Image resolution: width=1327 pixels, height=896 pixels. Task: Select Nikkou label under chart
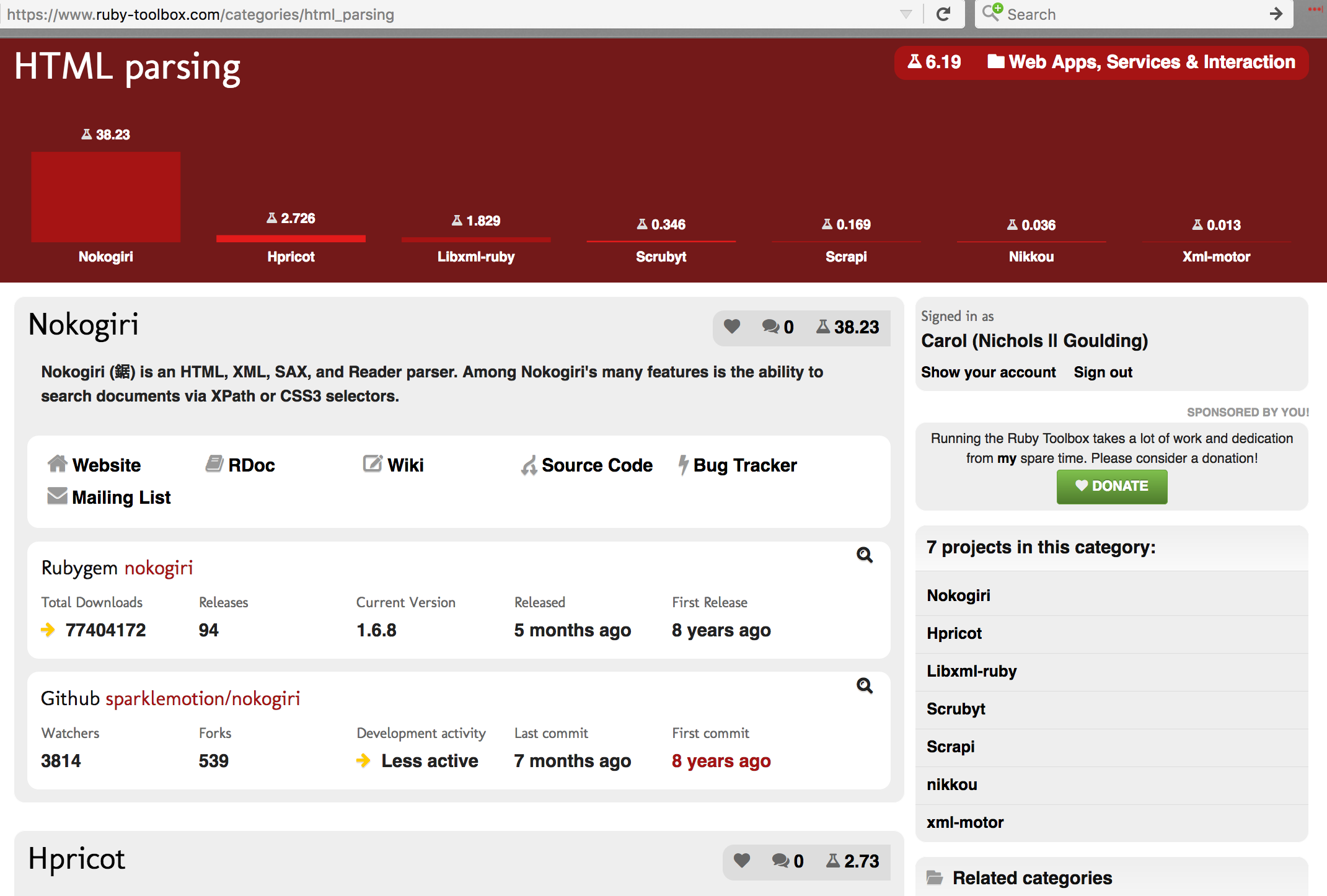[x=1031, y=257]
